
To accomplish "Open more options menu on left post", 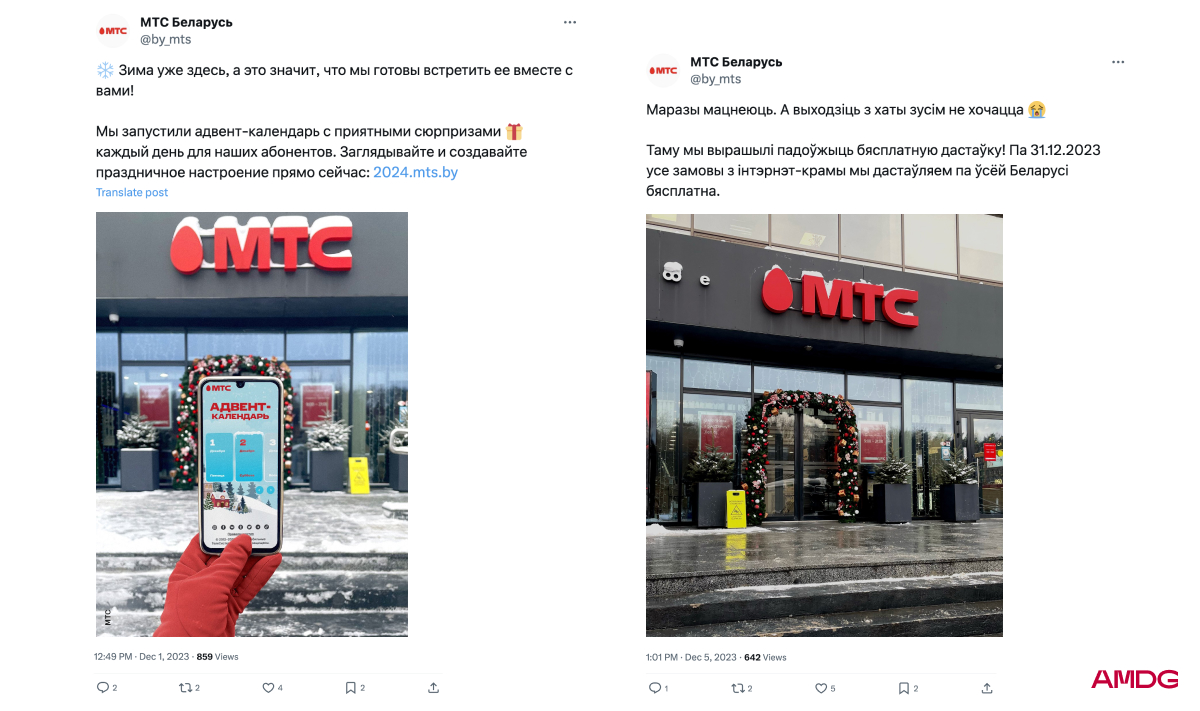I will coord(569,22).
